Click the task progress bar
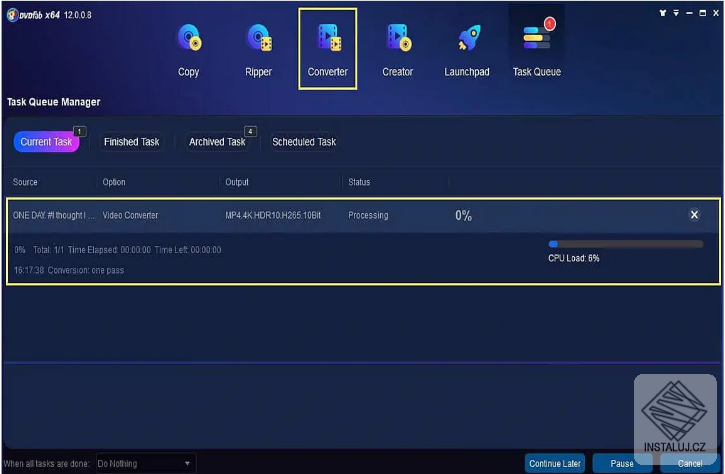Screen dimensions: 725x474 (x=626, y=244)
